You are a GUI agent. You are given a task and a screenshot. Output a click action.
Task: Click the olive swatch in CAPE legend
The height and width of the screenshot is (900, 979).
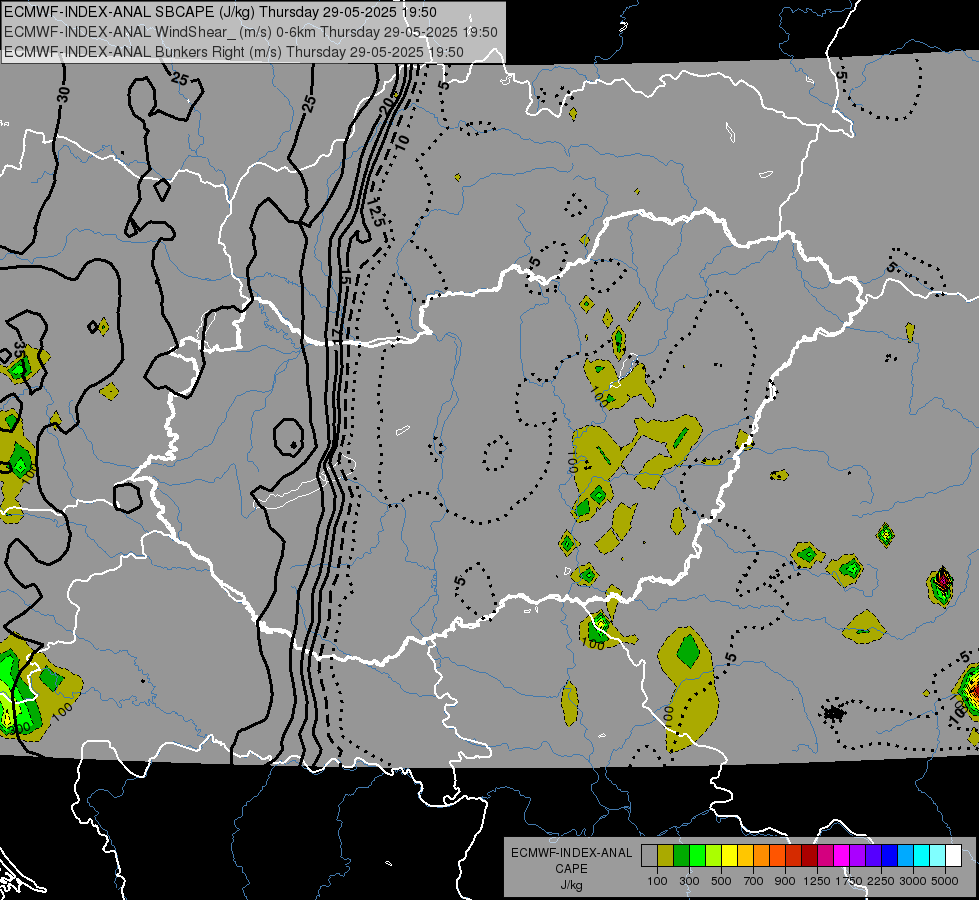[666, 855]
